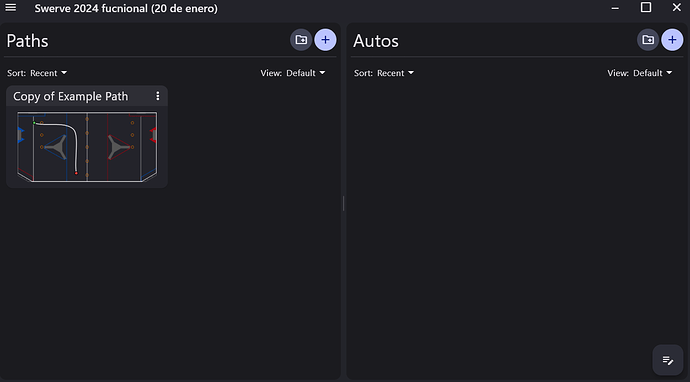Open options menu for Copy of Example Path
Viewport: 690px width, 382px height.
pos(158,96)
